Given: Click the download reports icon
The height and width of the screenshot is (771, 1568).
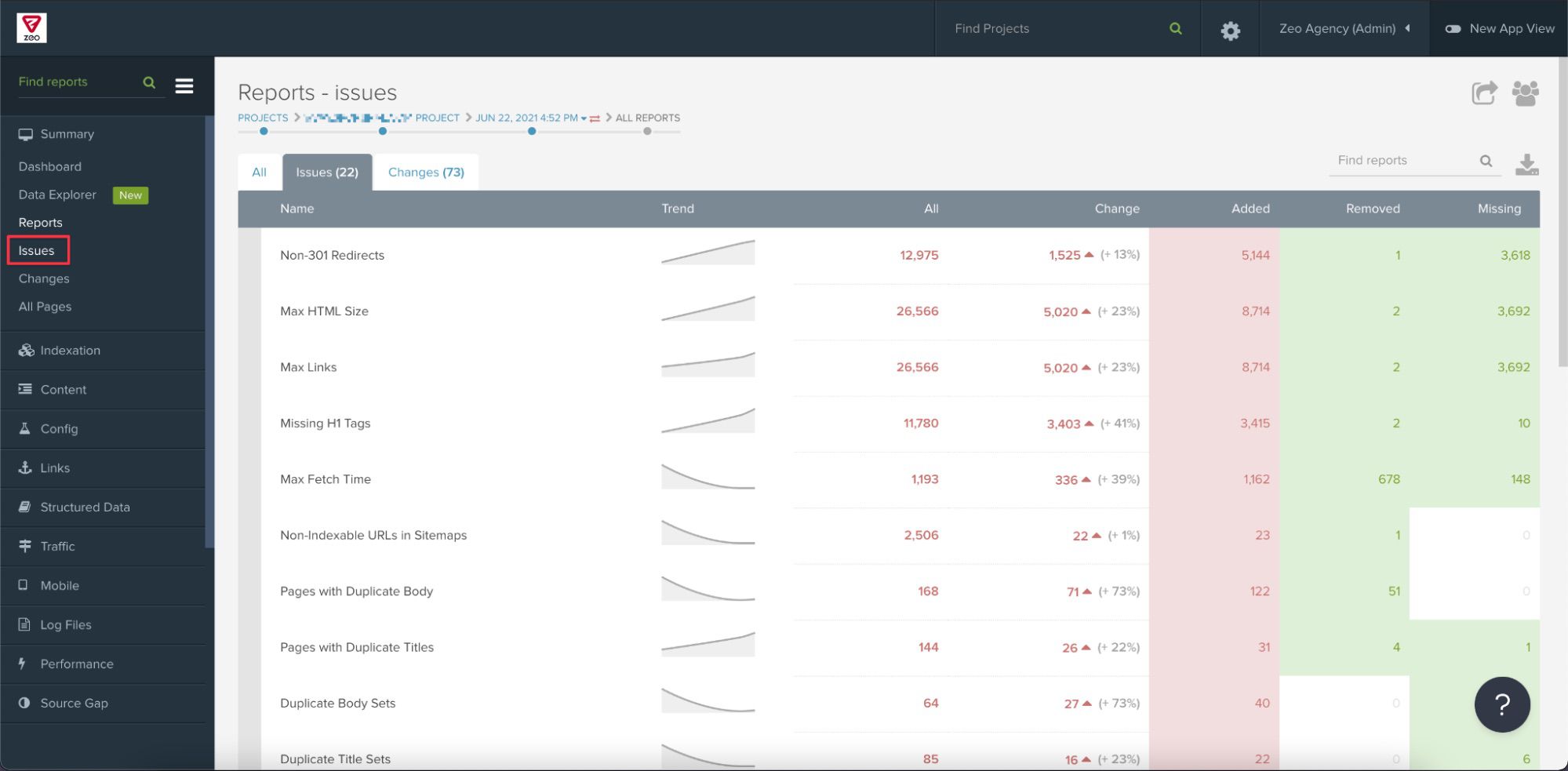Looking at the screenshot, I should (x=1526, y=164).
